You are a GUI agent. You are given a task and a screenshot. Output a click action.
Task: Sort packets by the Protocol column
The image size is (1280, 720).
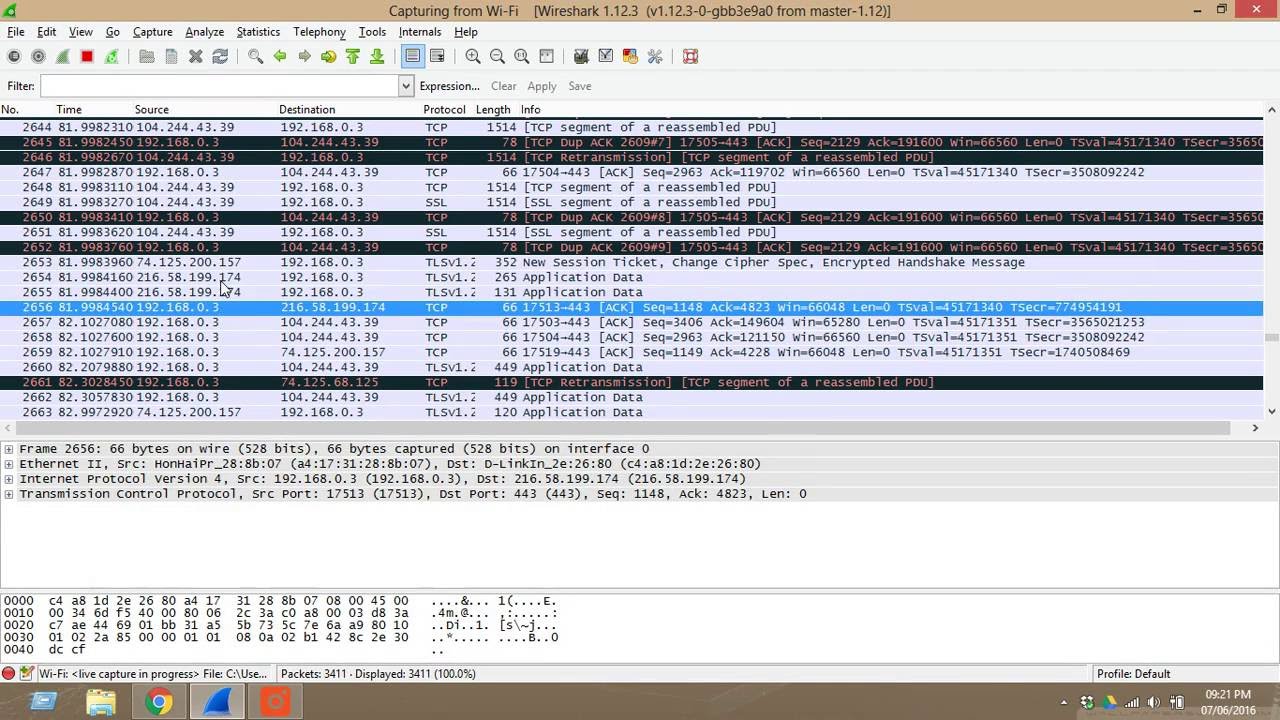click(x=444, y=110)
